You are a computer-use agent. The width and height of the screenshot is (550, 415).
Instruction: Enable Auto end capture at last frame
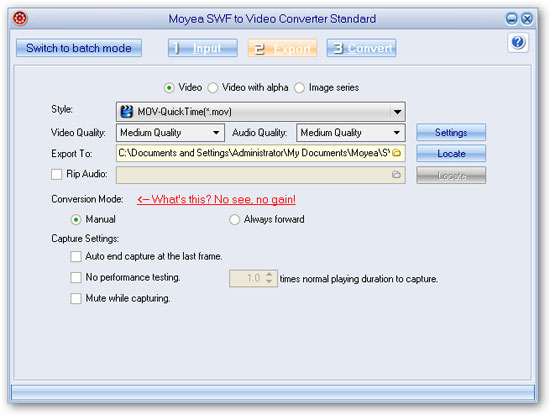(x=76, y=256)
